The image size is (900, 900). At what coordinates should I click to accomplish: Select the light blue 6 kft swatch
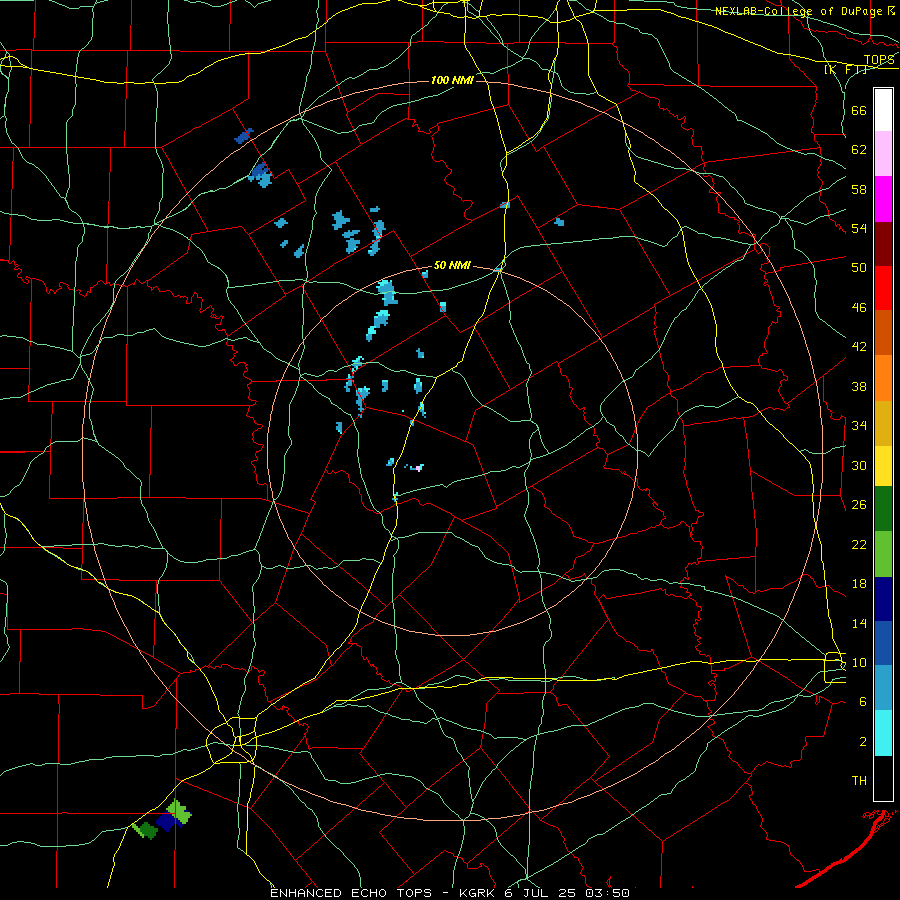[x=883, y=688]
